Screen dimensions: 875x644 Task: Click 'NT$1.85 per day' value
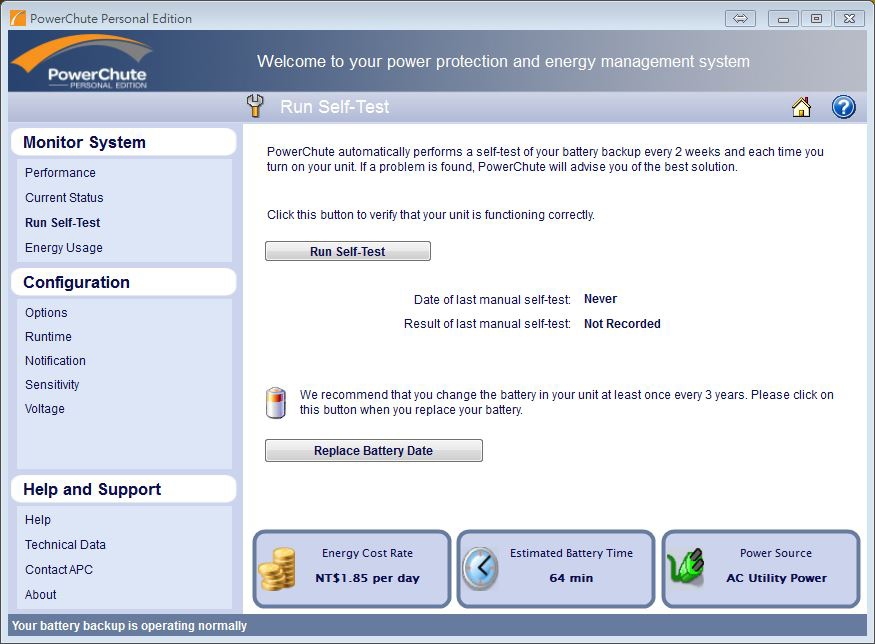[x=367, y=578]
